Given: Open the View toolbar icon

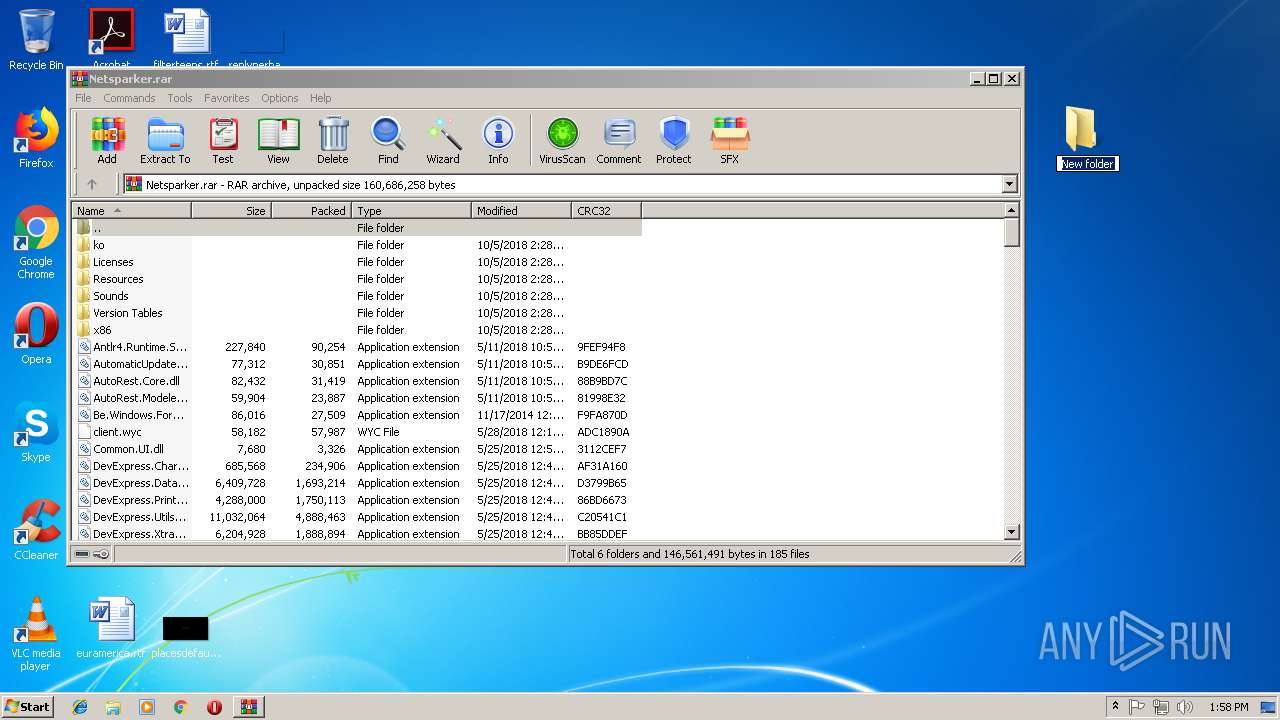Looking at the screenshot, I should pyautogui.click(x=278, y=140).
